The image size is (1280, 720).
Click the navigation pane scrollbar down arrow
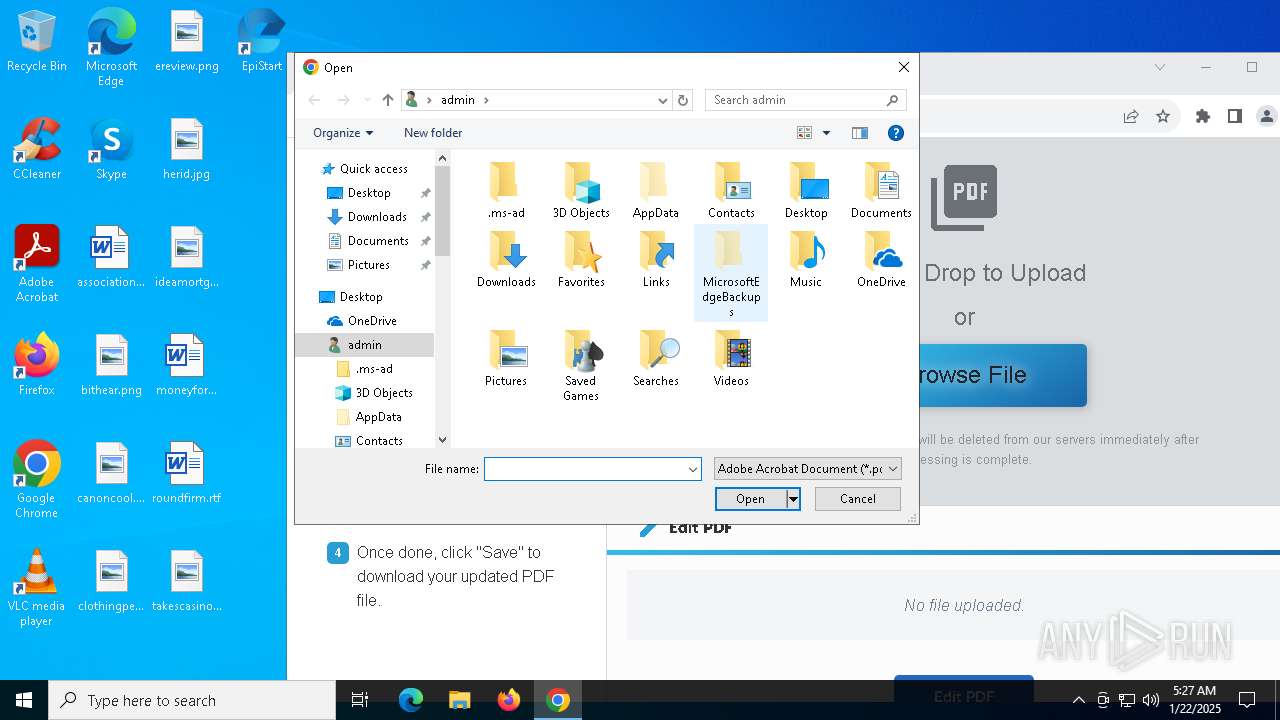442,440
